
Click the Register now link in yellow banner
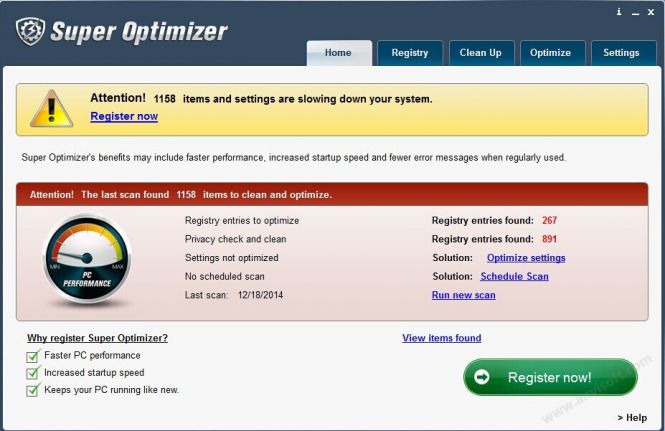[x=124, y=116]
